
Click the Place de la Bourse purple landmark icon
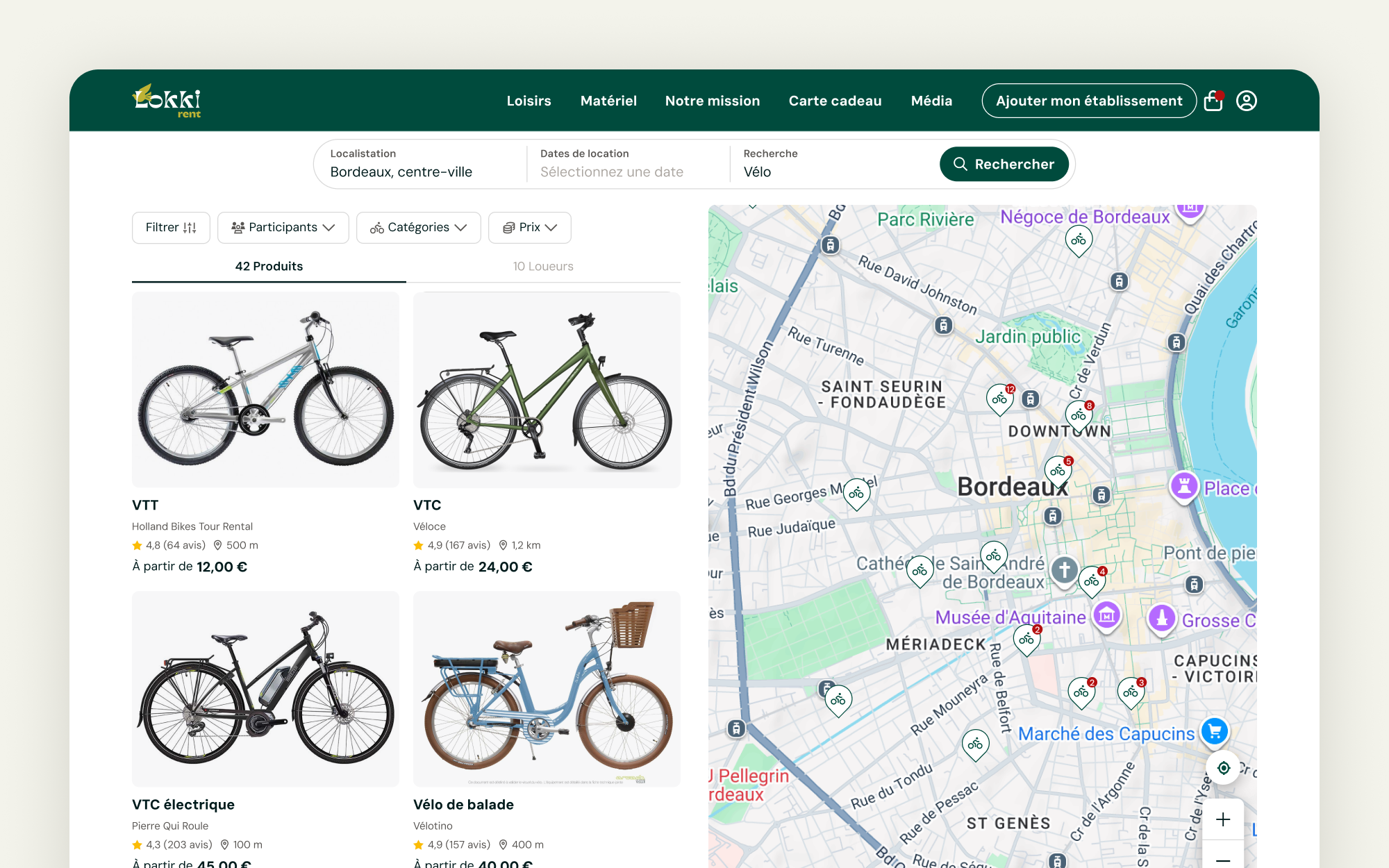[x=1184, y=486]
